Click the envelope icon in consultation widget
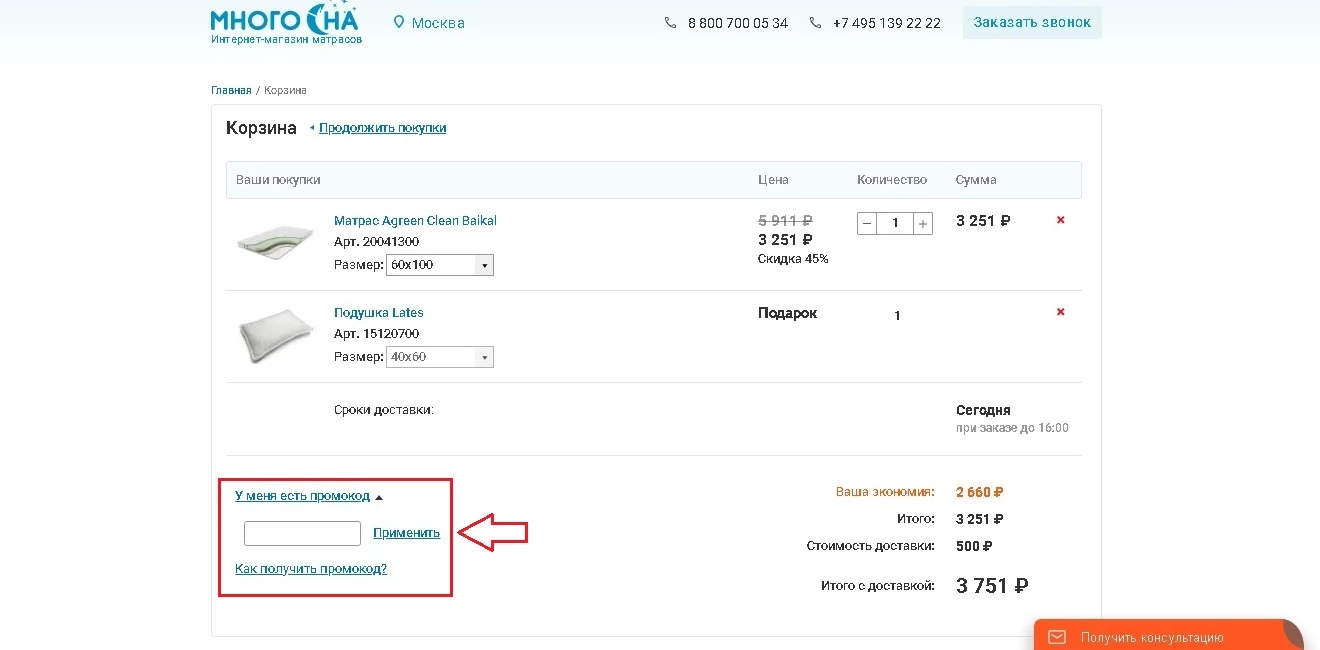 click(x=1056, y=637)
